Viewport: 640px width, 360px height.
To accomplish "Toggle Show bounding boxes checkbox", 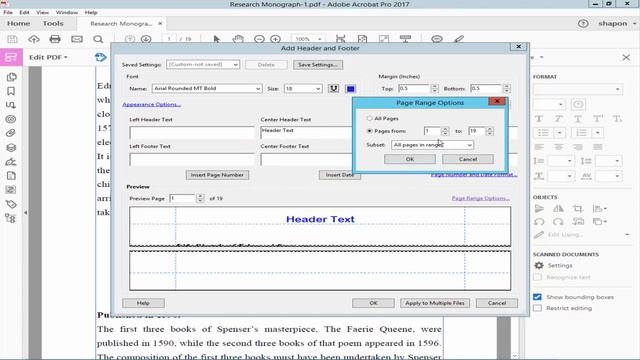I will (x=537, y=297).
